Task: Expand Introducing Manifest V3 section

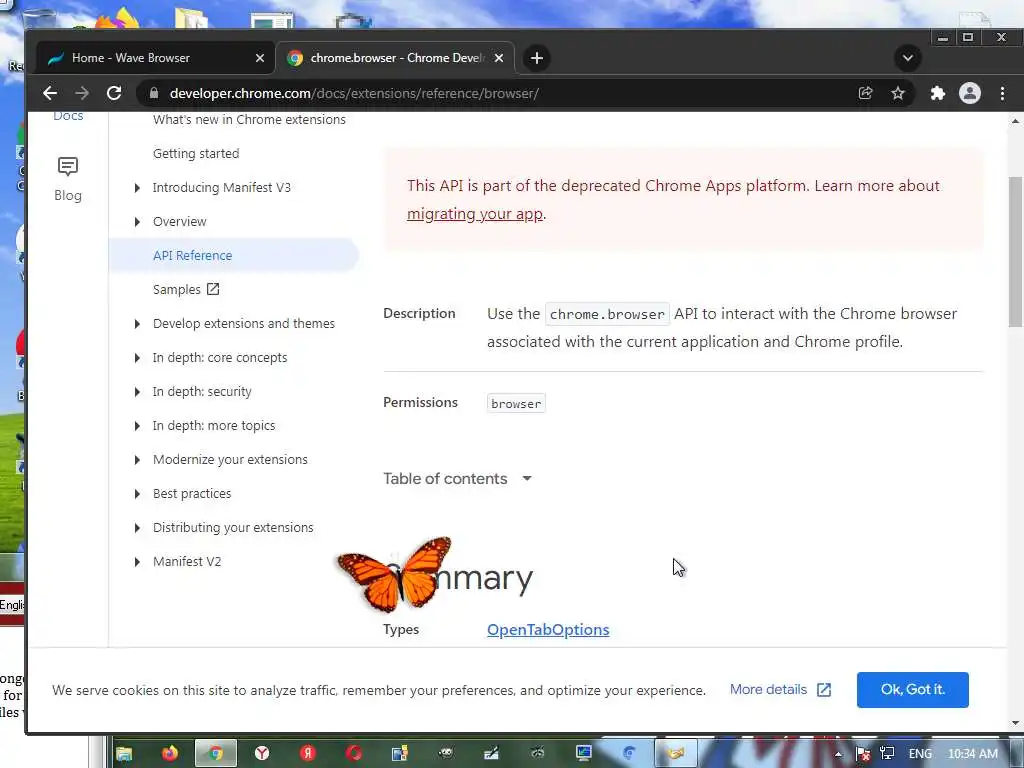Action: pos(137,188)
